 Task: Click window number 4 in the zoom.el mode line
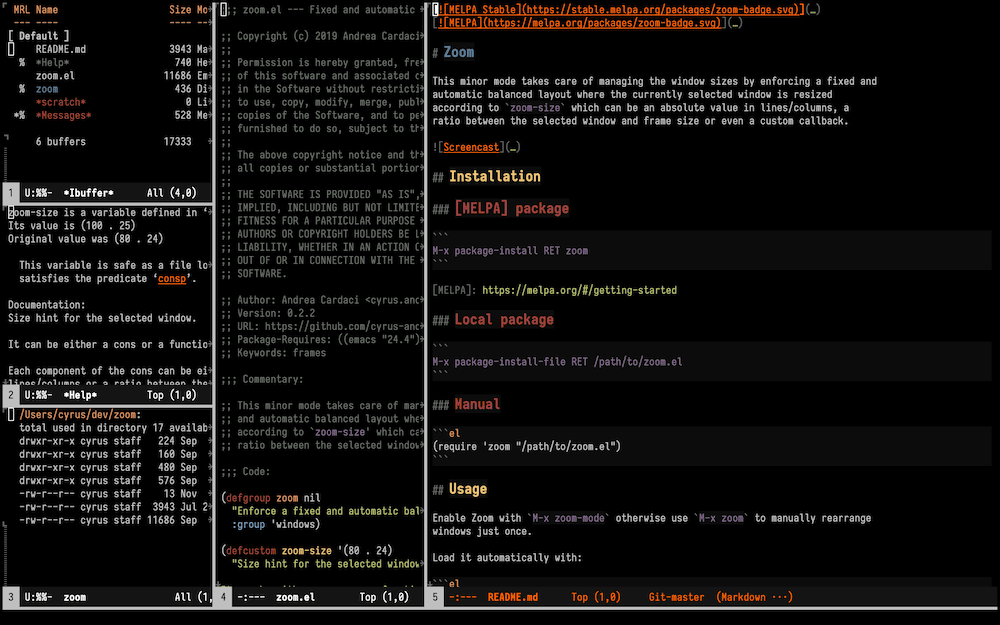tap(223, 598)
